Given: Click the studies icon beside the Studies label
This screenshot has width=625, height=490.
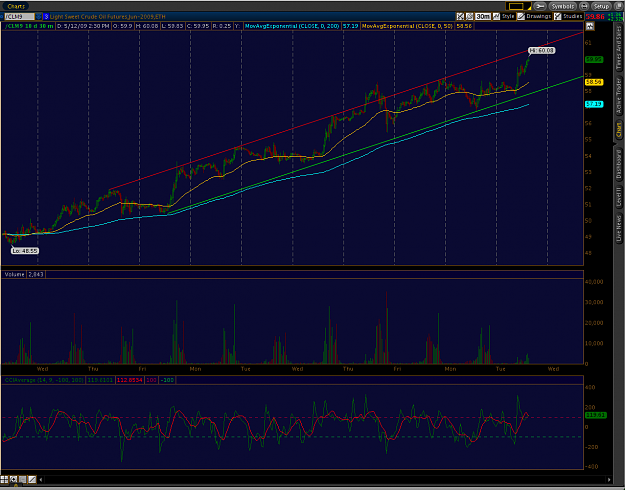Looking at the screenshot, I should (558, 16).
